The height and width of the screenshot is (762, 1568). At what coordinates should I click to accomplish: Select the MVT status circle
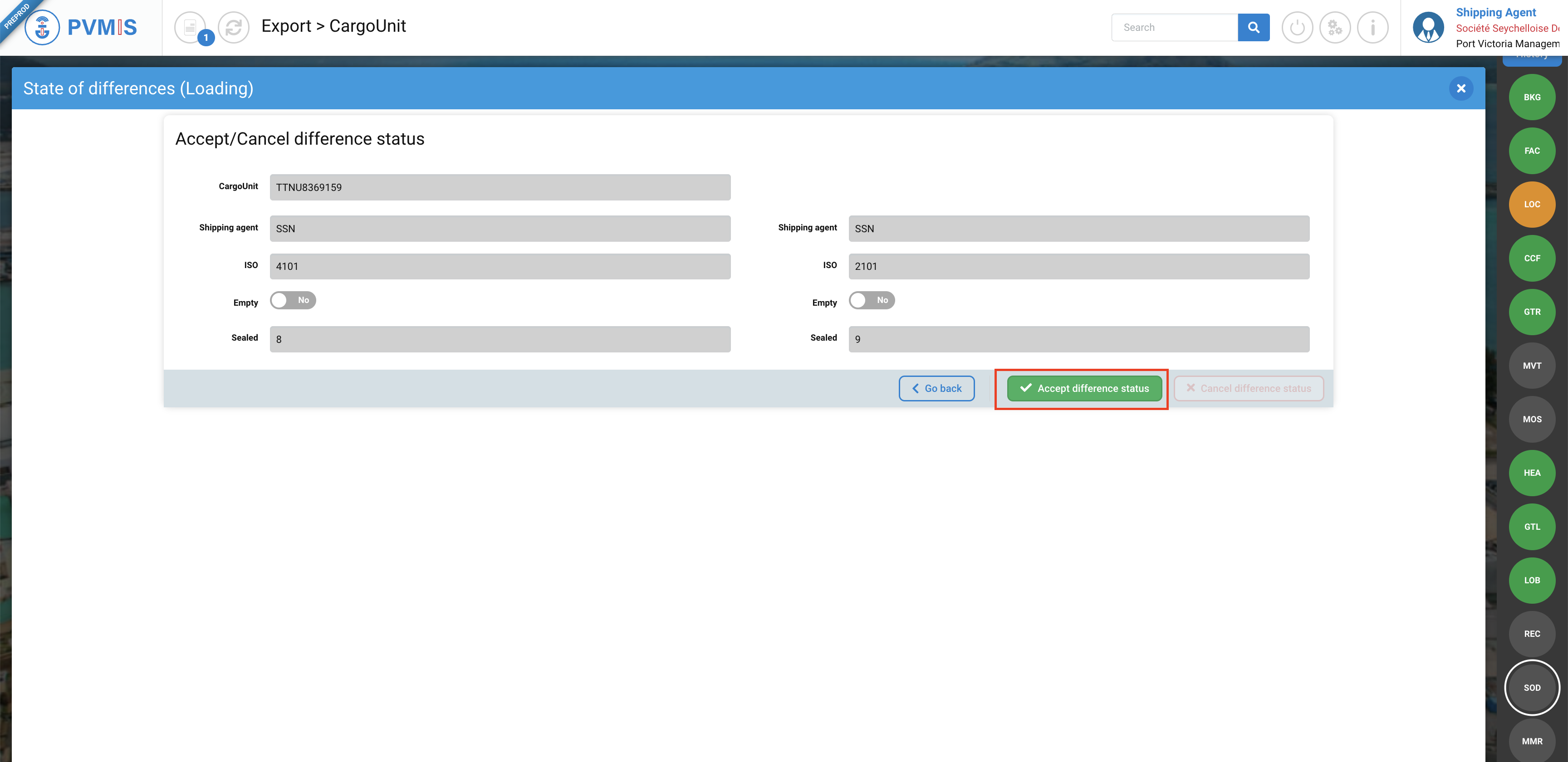click(1532, 365)
